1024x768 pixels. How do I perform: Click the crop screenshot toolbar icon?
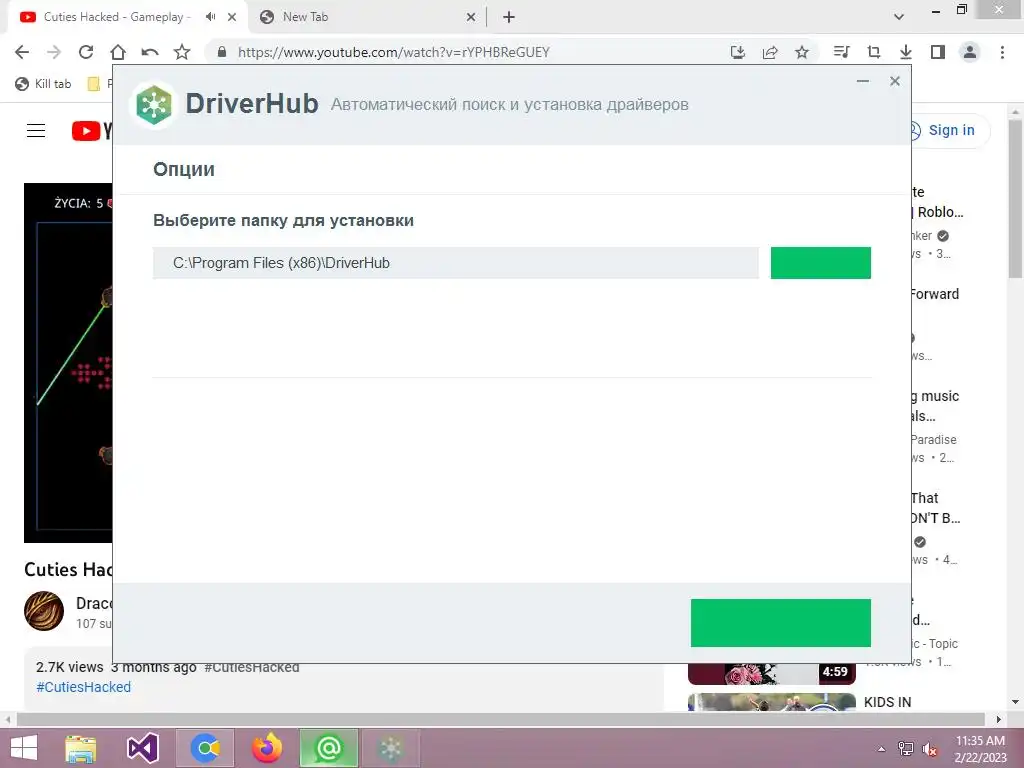873,52
